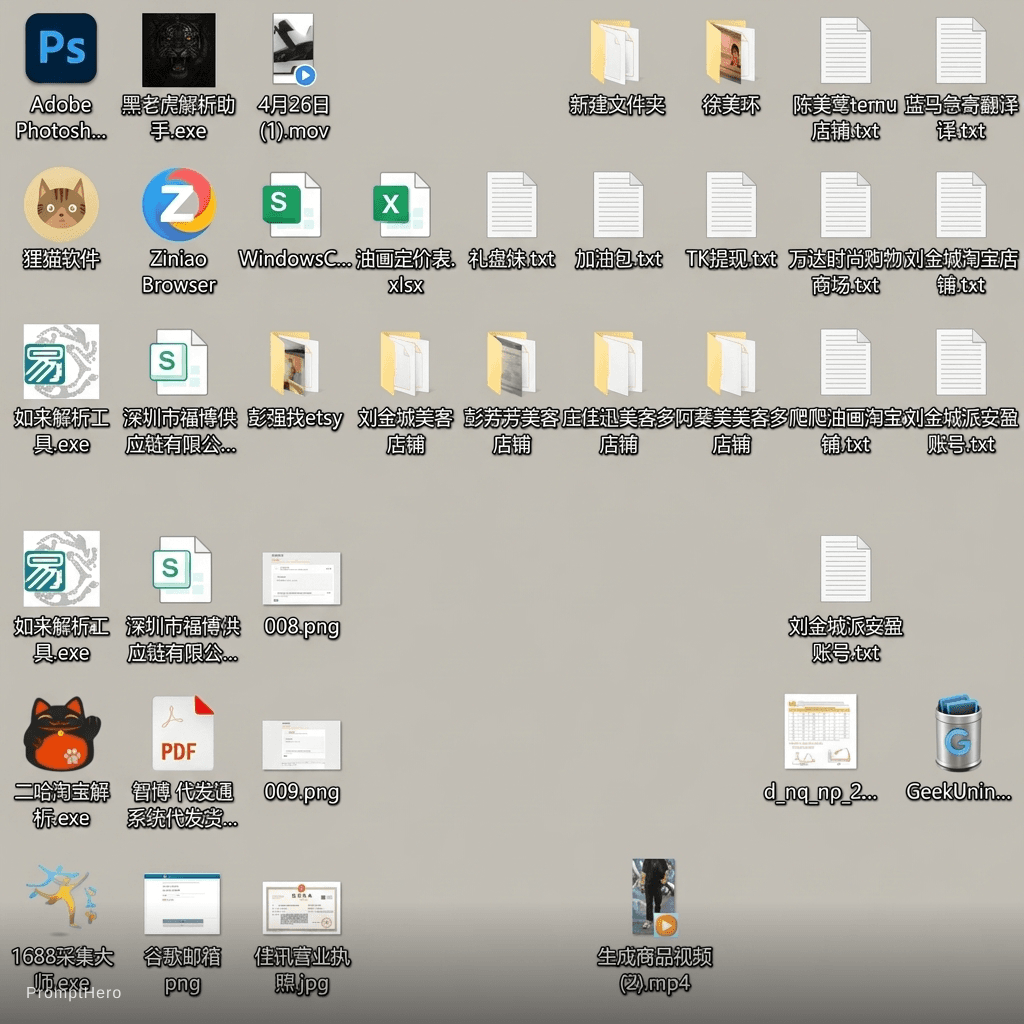Select 陈美莲temu店铺.txt text file

pyautogui.click(x=845, y=51)
